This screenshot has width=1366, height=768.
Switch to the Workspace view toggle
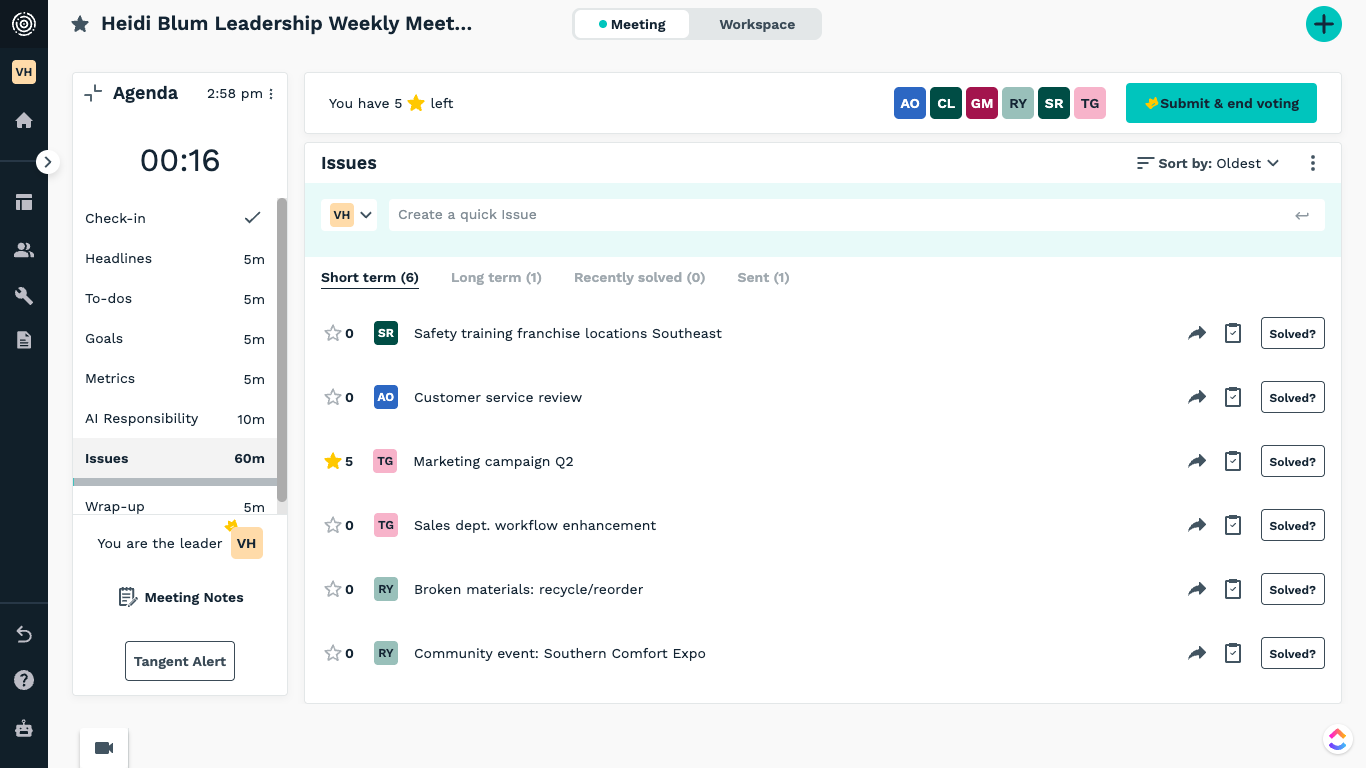[x=757, y=24]
